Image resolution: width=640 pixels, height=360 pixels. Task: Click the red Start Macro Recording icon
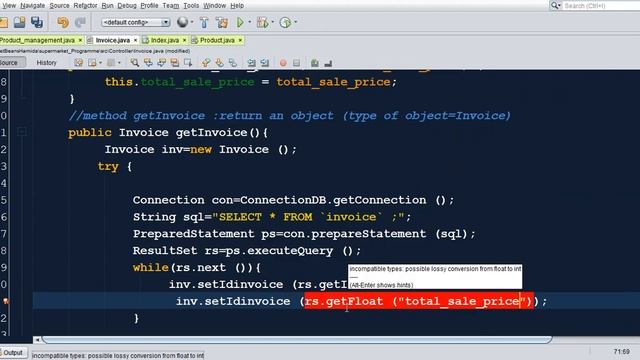pyautogui.click(x=283, y=63)
